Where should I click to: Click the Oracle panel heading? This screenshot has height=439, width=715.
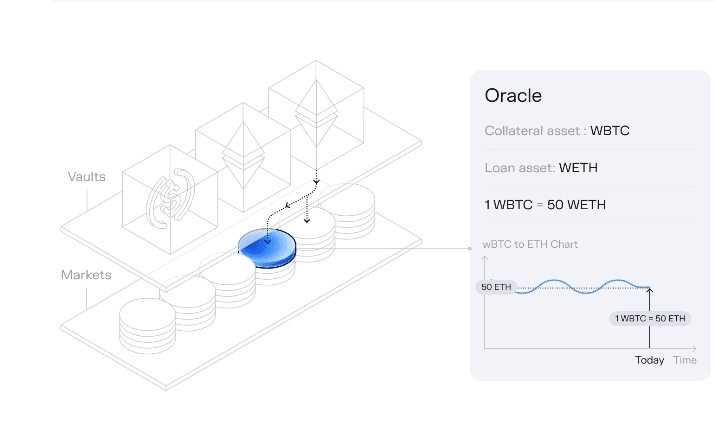point(513,96)
